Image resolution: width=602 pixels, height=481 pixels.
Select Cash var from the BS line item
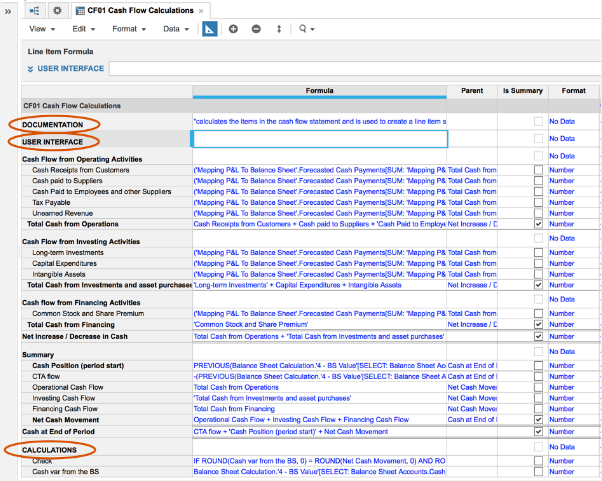pyautogui.click(x=107, y=471)
